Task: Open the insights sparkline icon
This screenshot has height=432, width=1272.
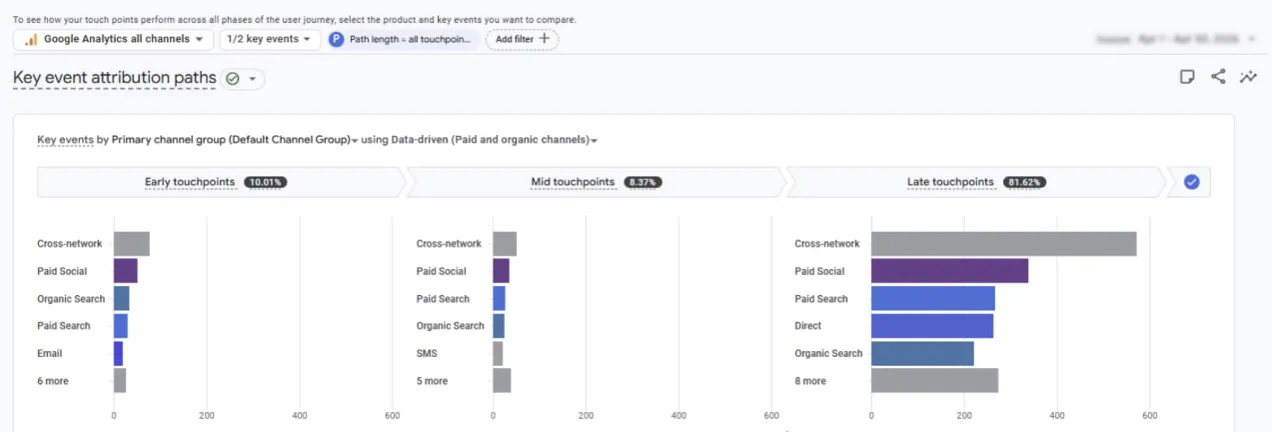Action: (1248, 77)
